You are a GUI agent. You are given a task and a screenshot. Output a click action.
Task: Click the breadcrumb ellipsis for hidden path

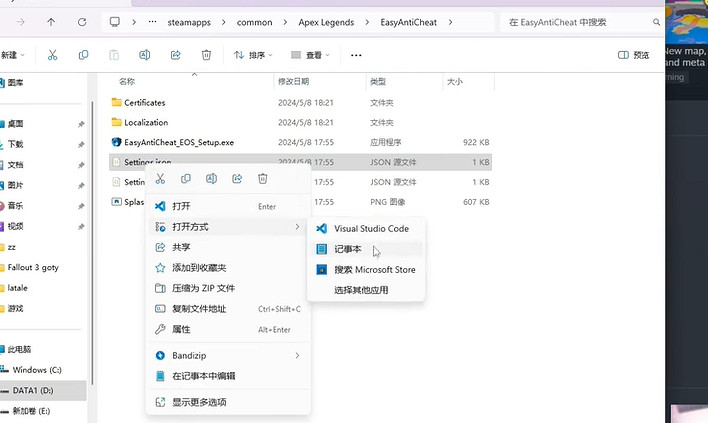153,22
